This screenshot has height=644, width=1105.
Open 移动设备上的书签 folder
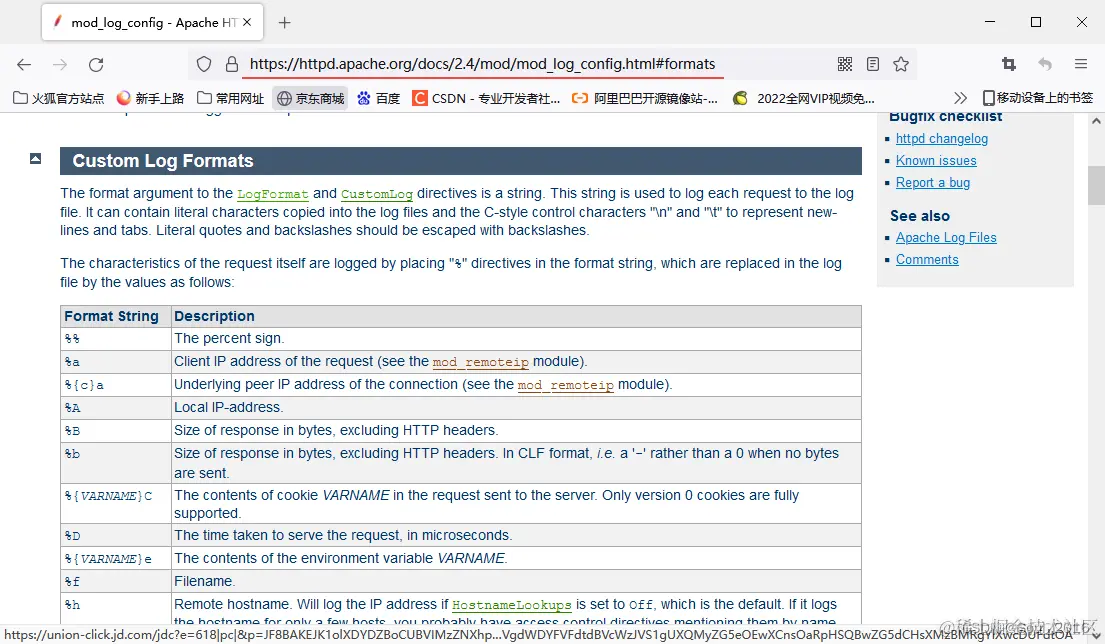click(x=1038, y=98)
